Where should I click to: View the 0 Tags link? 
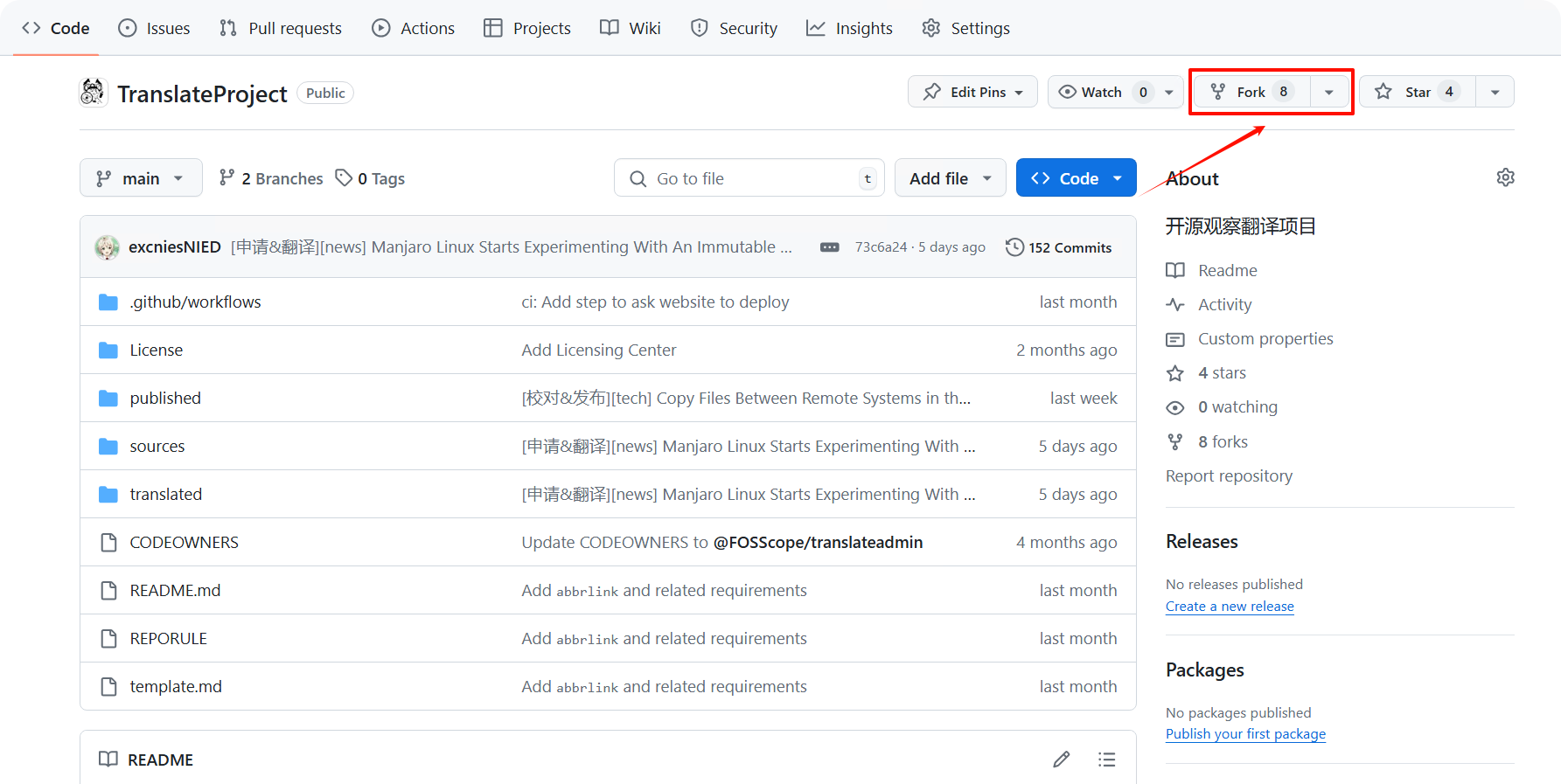371,178
